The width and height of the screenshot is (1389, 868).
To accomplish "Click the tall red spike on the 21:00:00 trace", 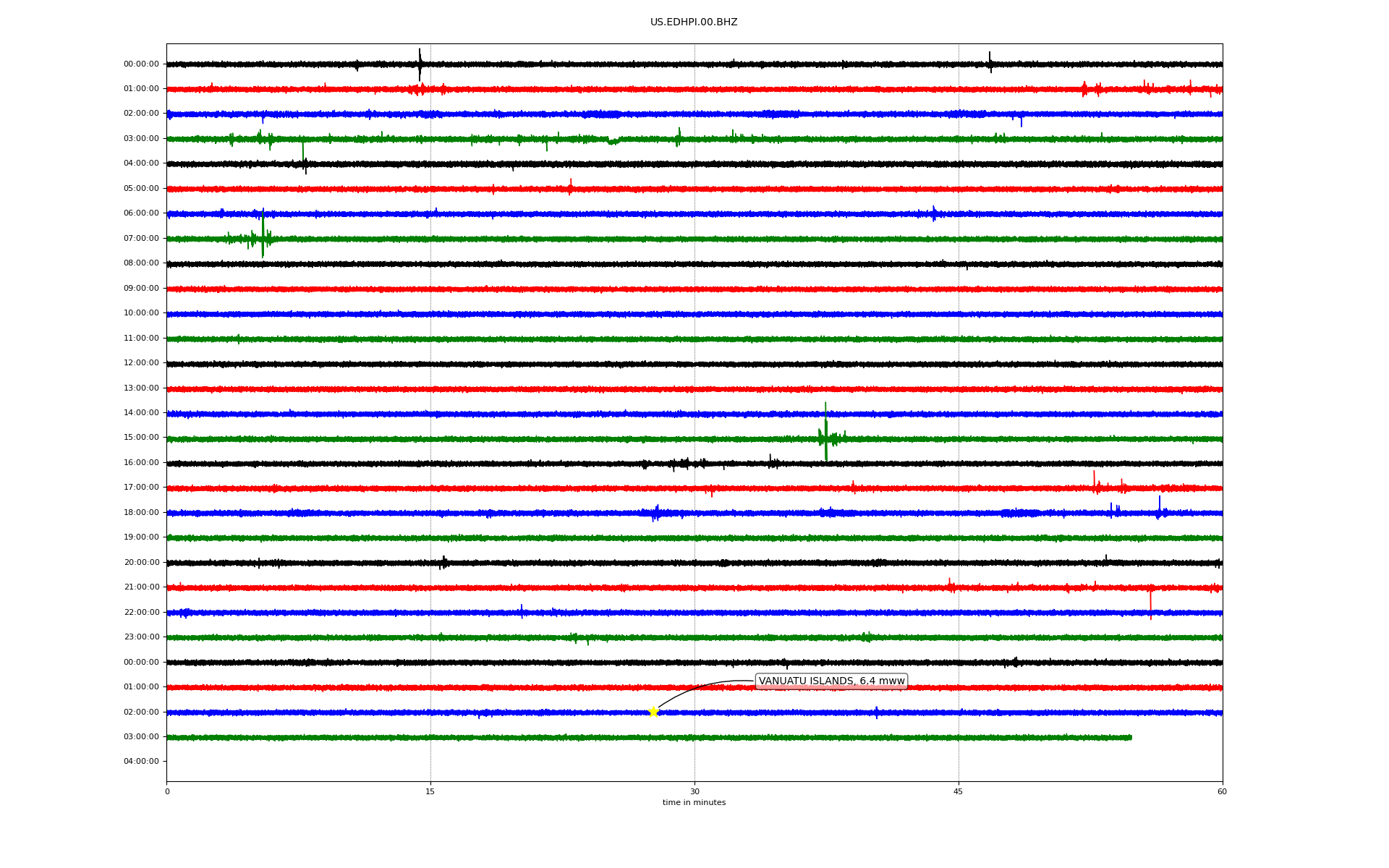I will tap(1150, 602).
